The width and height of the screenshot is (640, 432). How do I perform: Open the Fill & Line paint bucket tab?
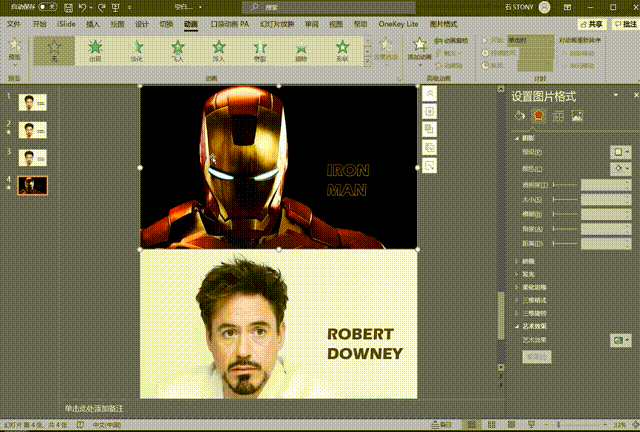[x=519, y=116]
